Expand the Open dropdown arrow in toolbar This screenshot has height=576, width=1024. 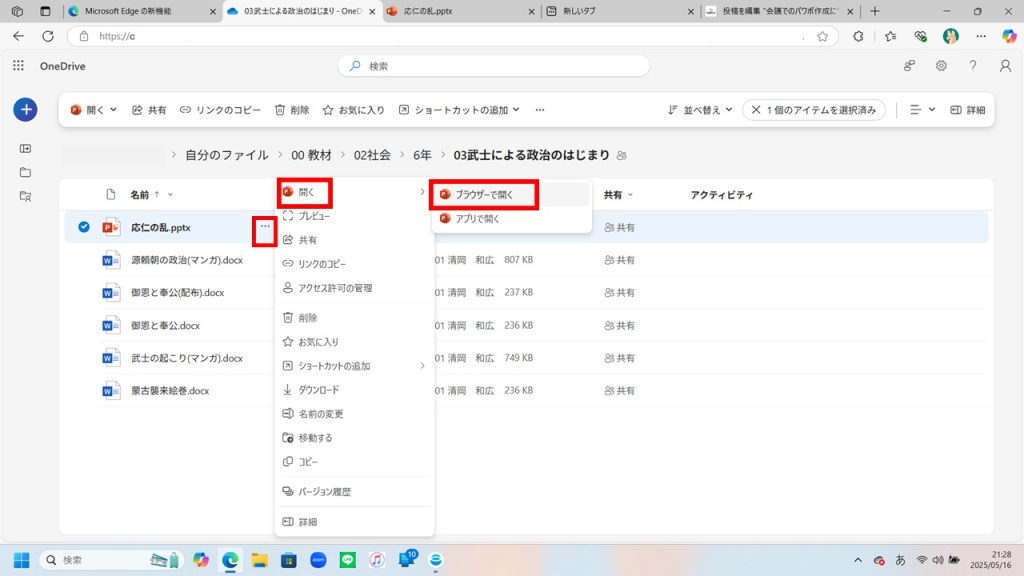click(x=113, y=110)
